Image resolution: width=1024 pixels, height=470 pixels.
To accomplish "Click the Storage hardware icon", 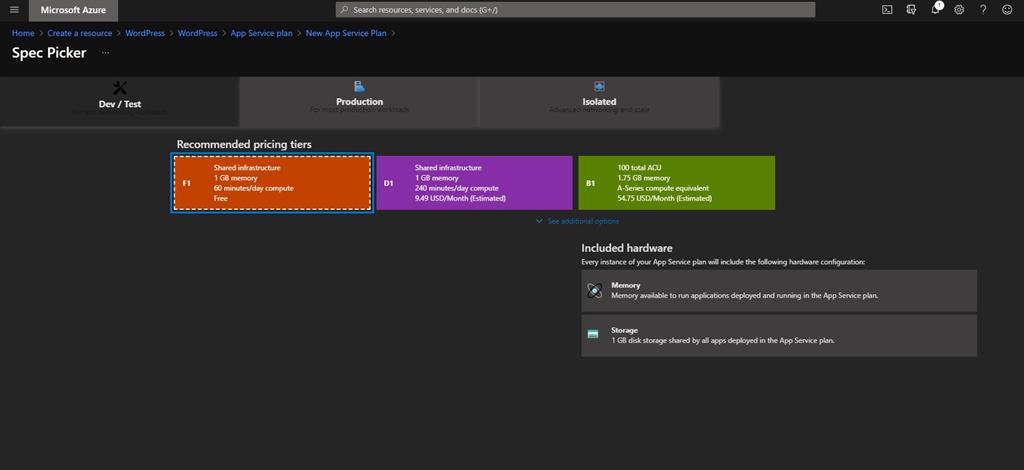I will coord(593,334).
